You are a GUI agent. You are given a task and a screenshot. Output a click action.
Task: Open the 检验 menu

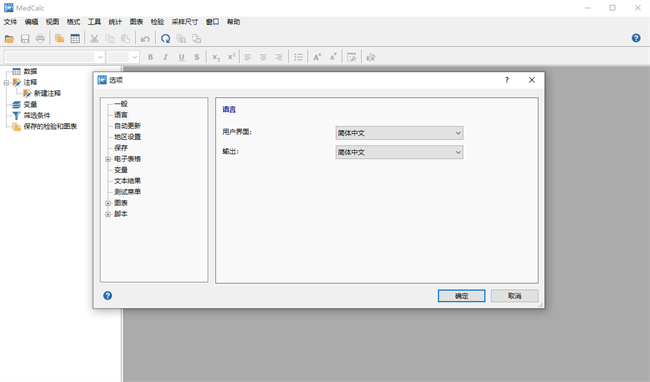157,22
